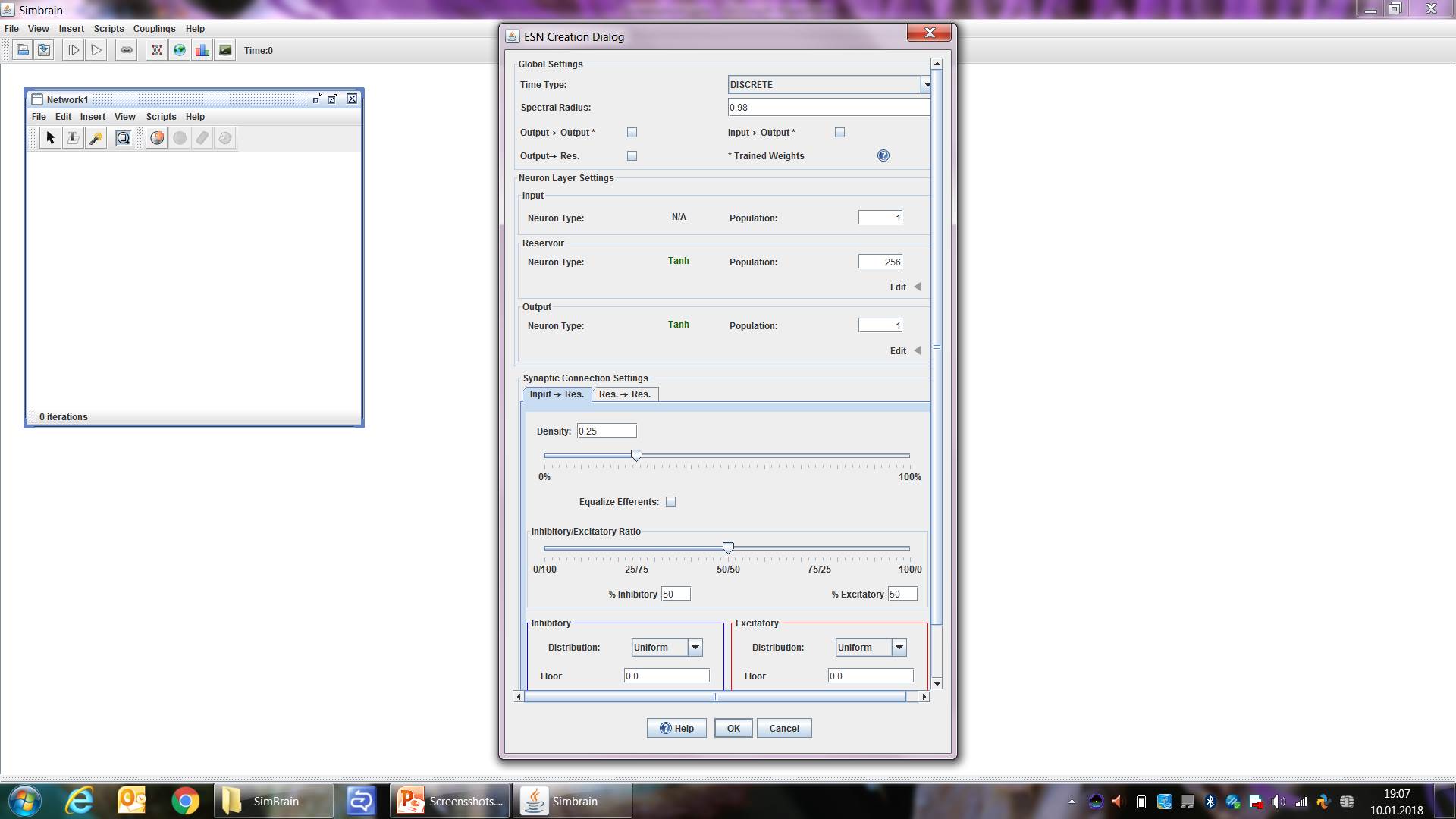Click the step-once iterate icon
The image size is (1456, 819).
(x=74, y=50)
